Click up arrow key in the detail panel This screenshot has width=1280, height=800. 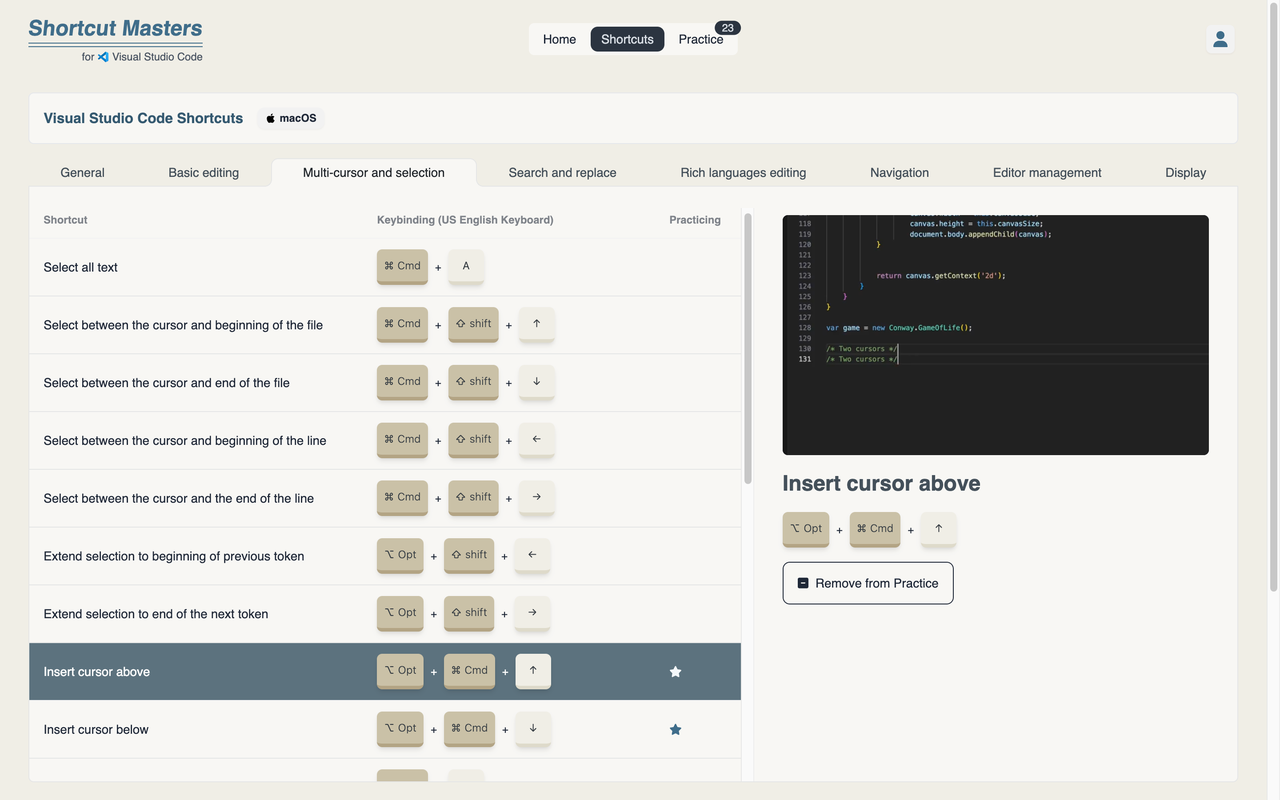coord(939,530)
